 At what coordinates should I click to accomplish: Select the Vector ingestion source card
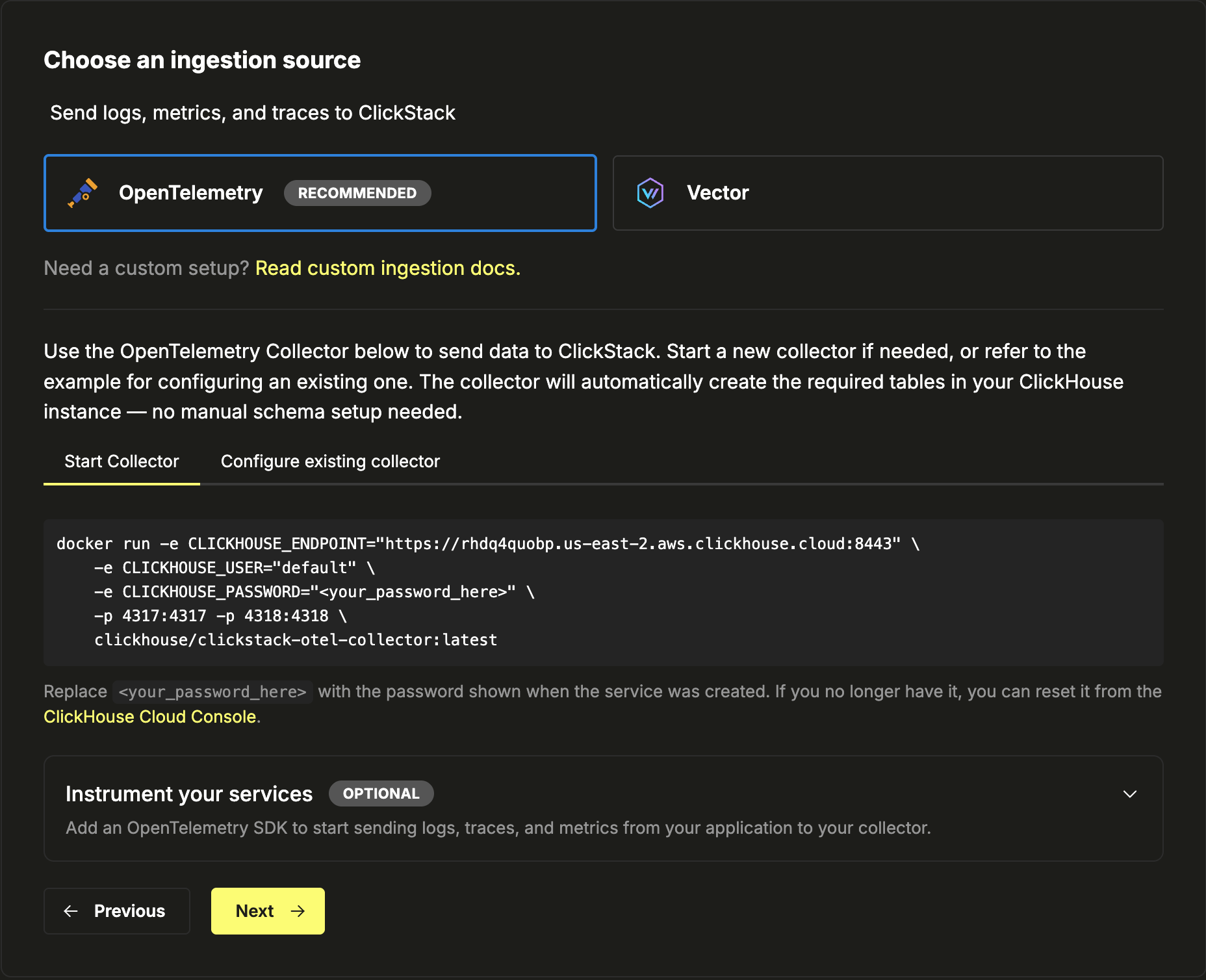[888, 193]
